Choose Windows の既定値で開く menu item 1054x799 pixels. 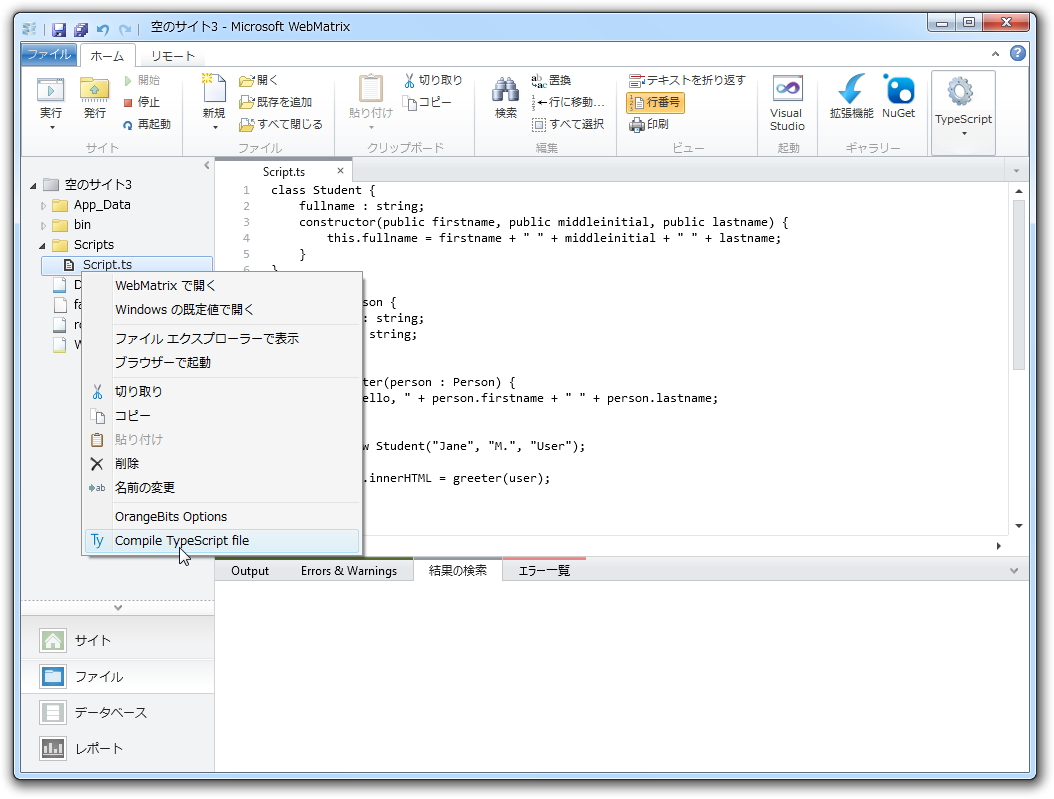[222, 310]
